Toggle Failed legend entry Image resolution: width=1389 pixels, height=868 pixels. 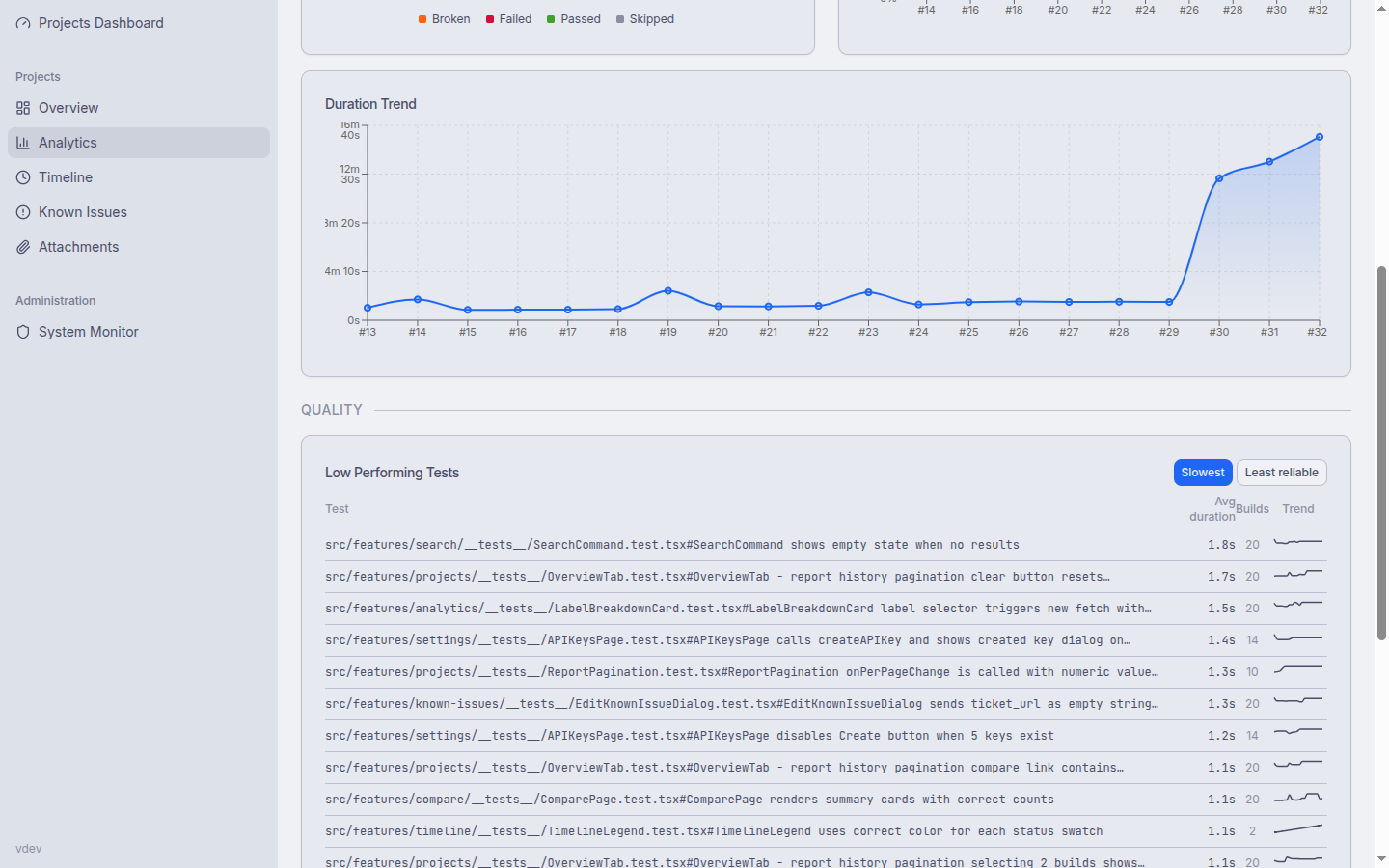pyautogui.click(x=509, y=19)
